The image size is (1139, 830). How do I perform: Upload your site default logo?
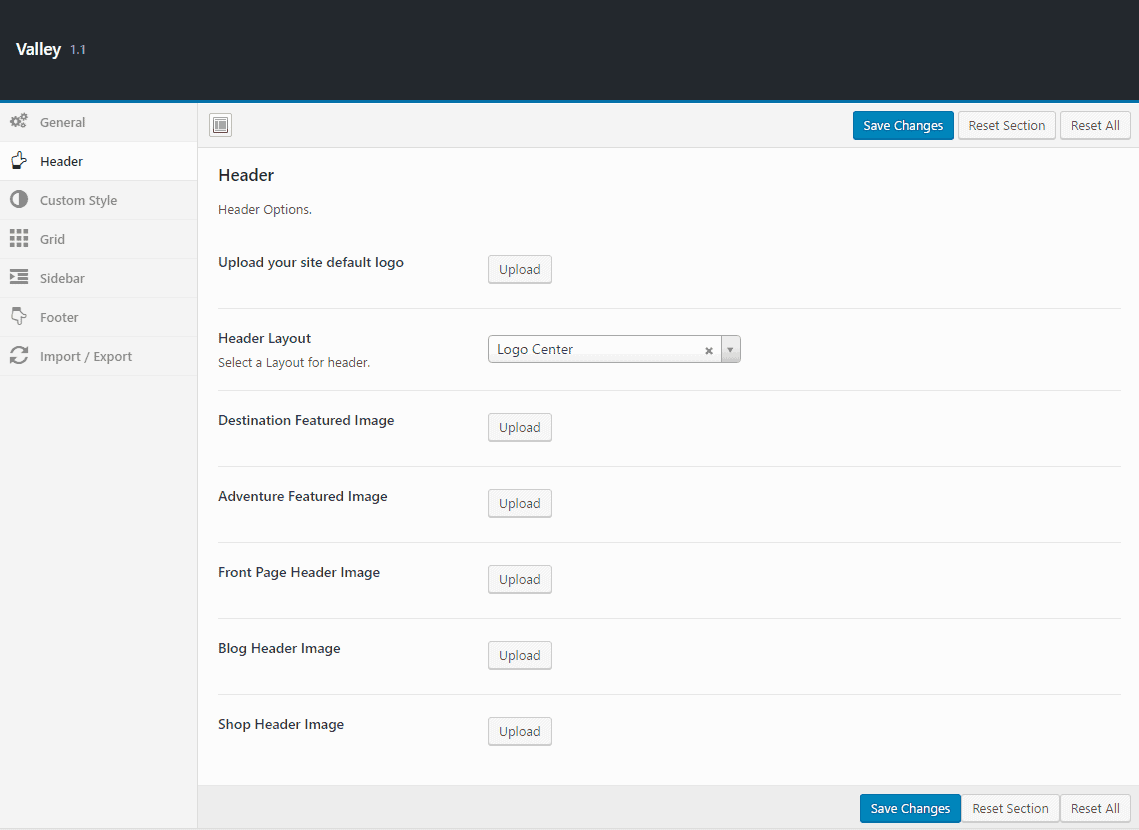click(x=519, y=269)
